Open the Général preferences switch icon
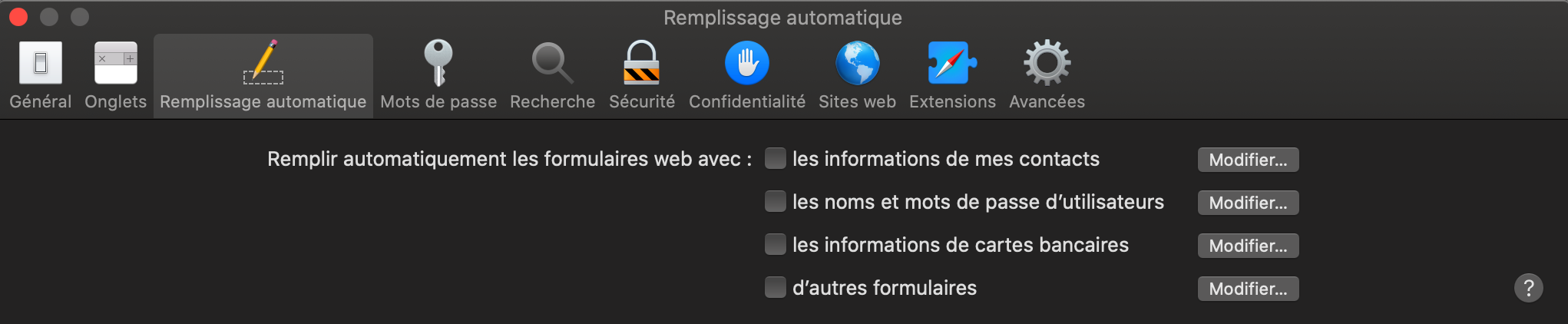Screen dimensions: 1568x324 point(41,63)
